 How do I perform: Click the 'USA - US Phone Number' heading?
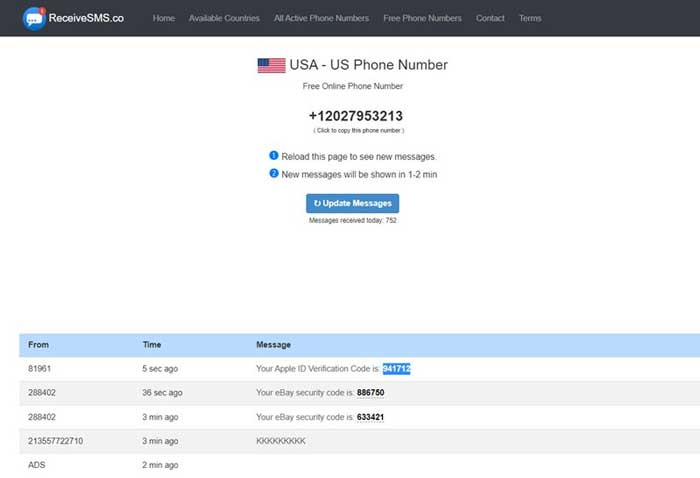[368, 65]
